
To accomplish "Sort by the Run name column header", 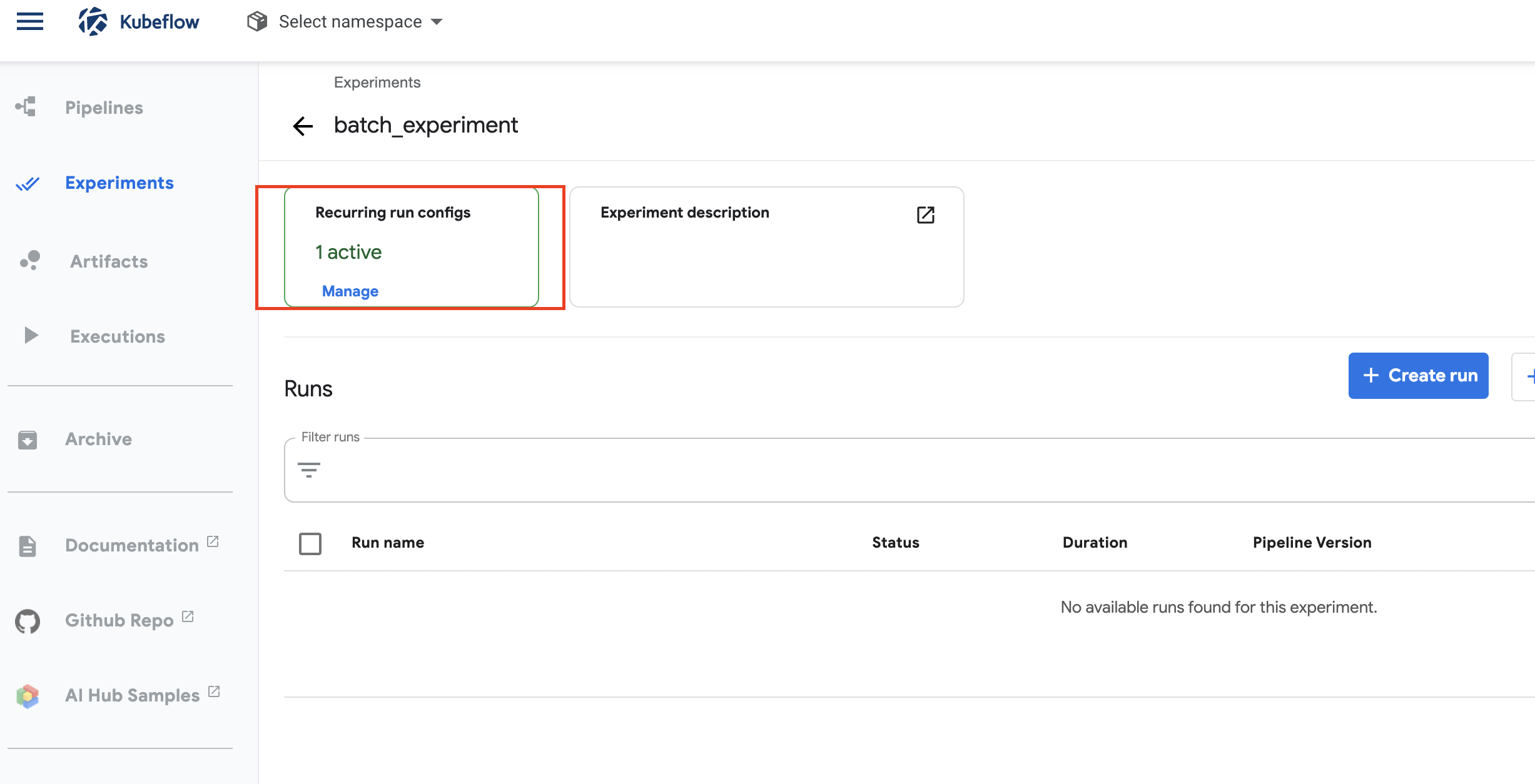I will coord(388,543).
